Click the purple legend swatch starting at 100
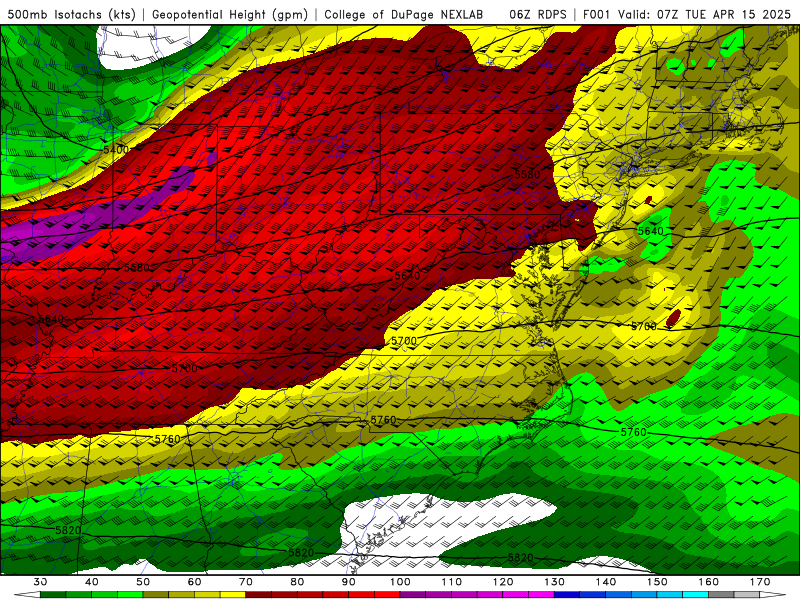Image resolution: width=800 pixels, height=600 pixels. click(x=413, y=596)
